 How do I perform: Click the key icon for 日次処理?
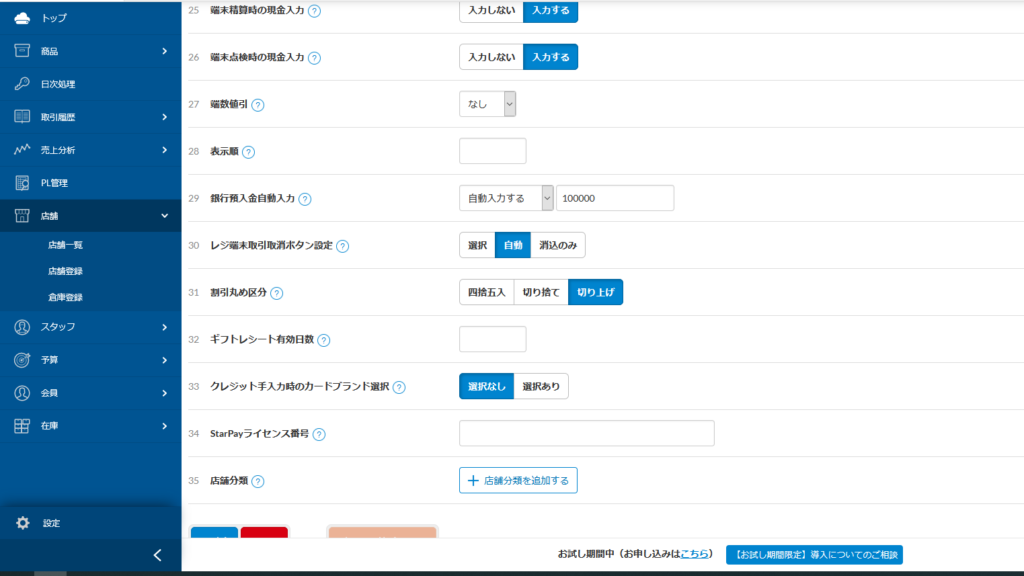(22, 84)
